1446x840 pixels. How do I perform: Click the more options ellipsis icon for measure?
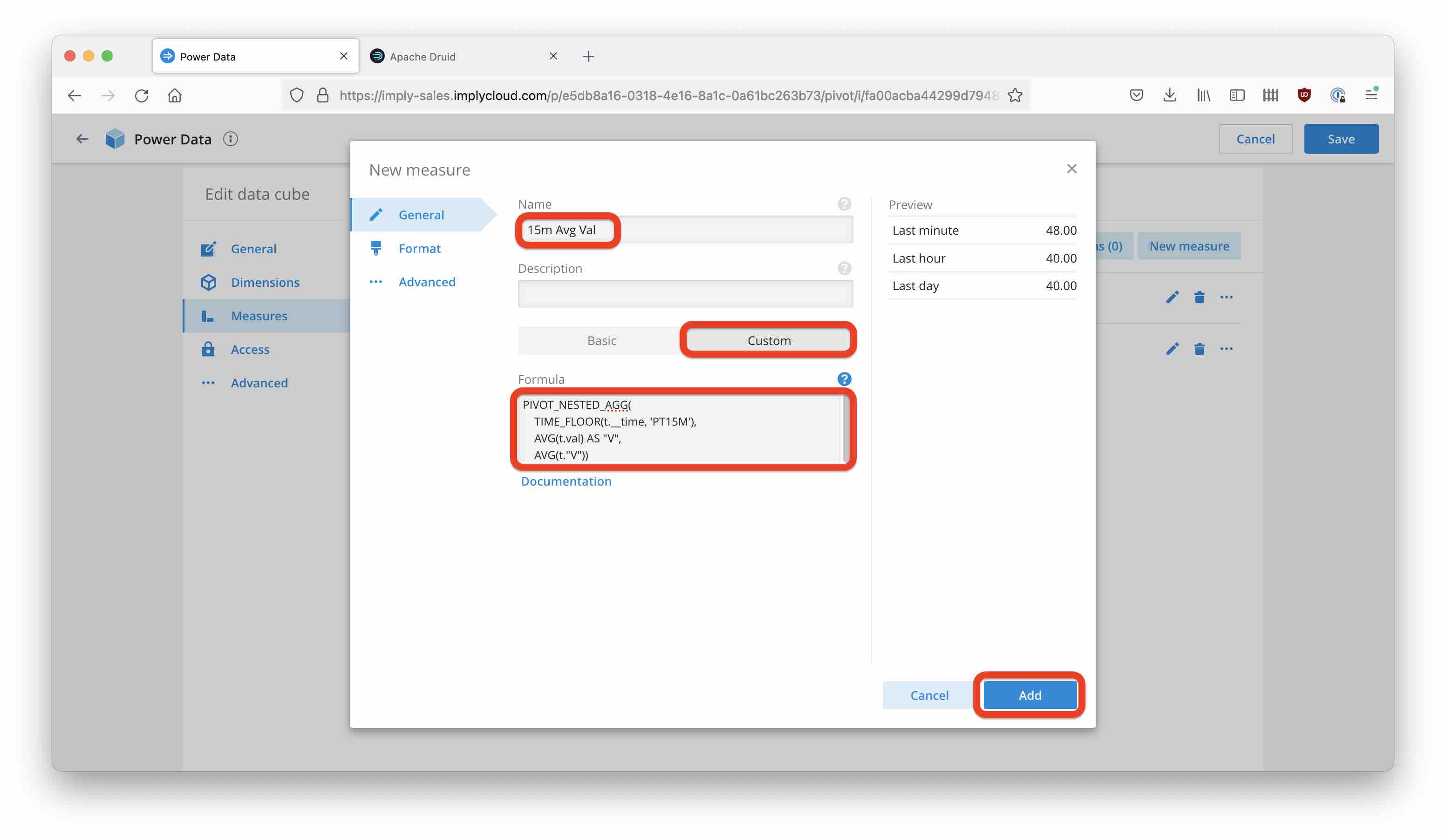[x=1227, y=297]
